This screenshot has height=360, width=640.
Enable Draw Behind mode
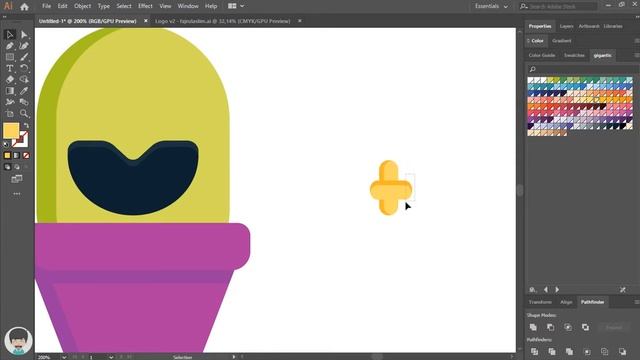[16, 167]
